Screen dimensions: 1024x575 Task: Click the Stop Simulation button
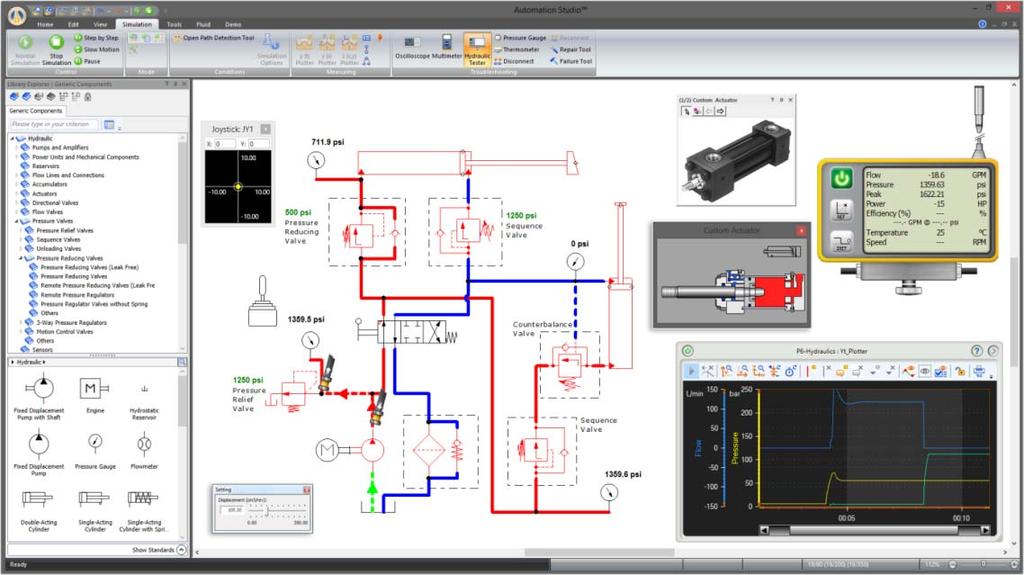coord(56,50)
